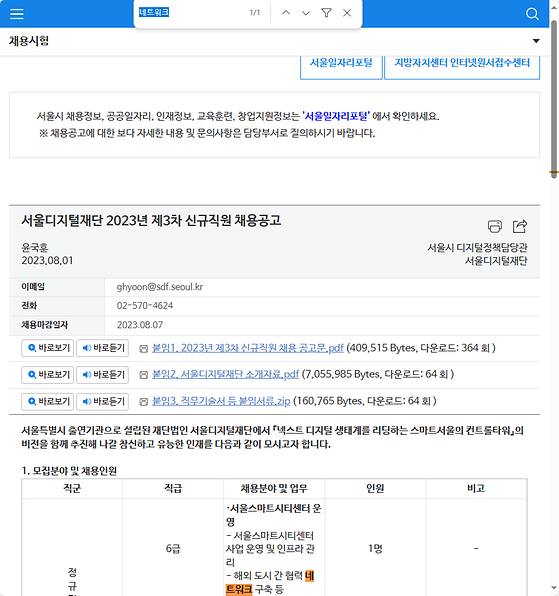The height and width of the screenshot is (596, 559).
Task: Click 바로듣기 for 붙임3 zip file
Action: click(x=102, y=401)
